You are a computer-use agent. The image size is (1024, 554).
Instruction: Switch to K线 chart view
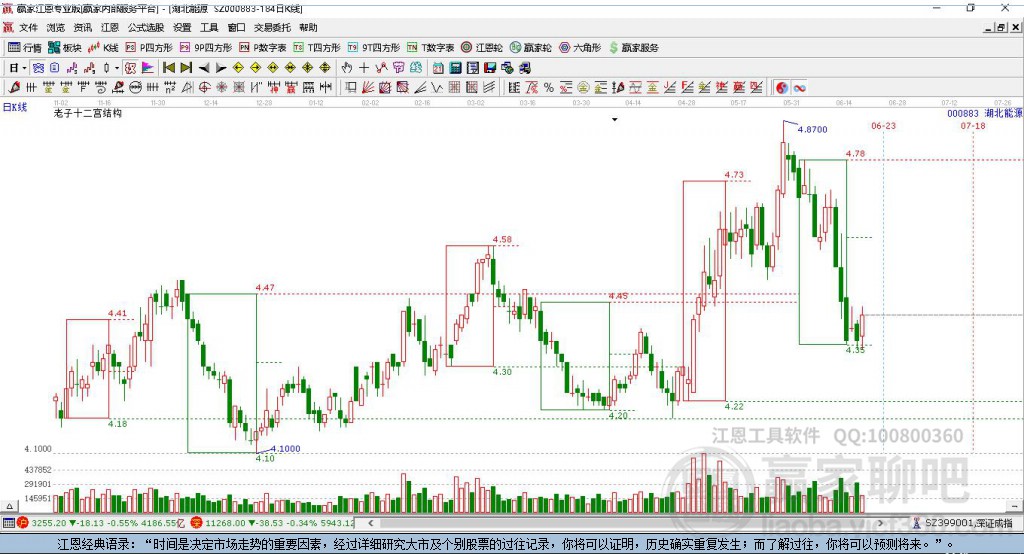(103, 48)
